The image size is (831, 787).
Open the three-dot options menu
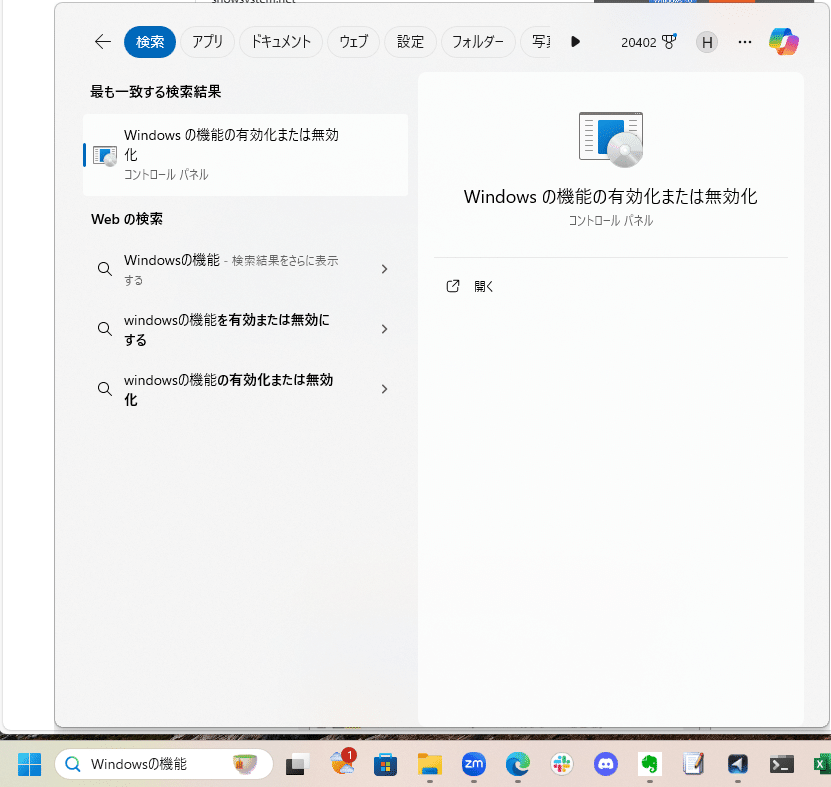(x=745, y=42)
